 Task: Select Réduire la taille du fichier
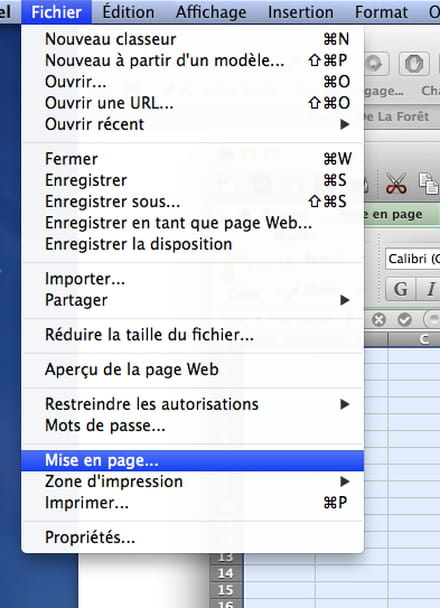(x=193, y=335)
